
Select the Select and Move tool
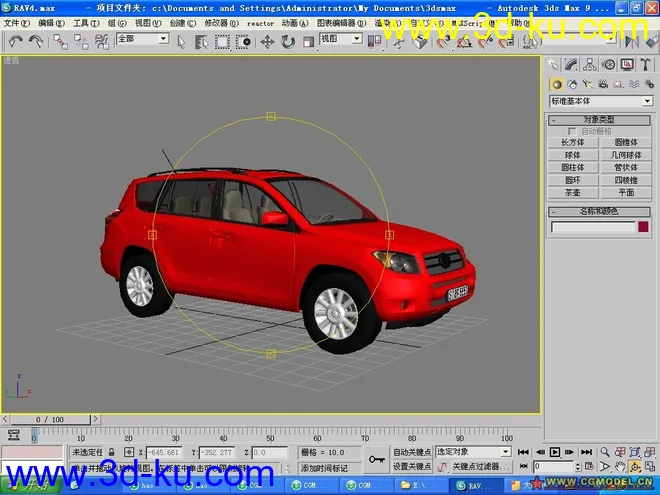point(267,42)
